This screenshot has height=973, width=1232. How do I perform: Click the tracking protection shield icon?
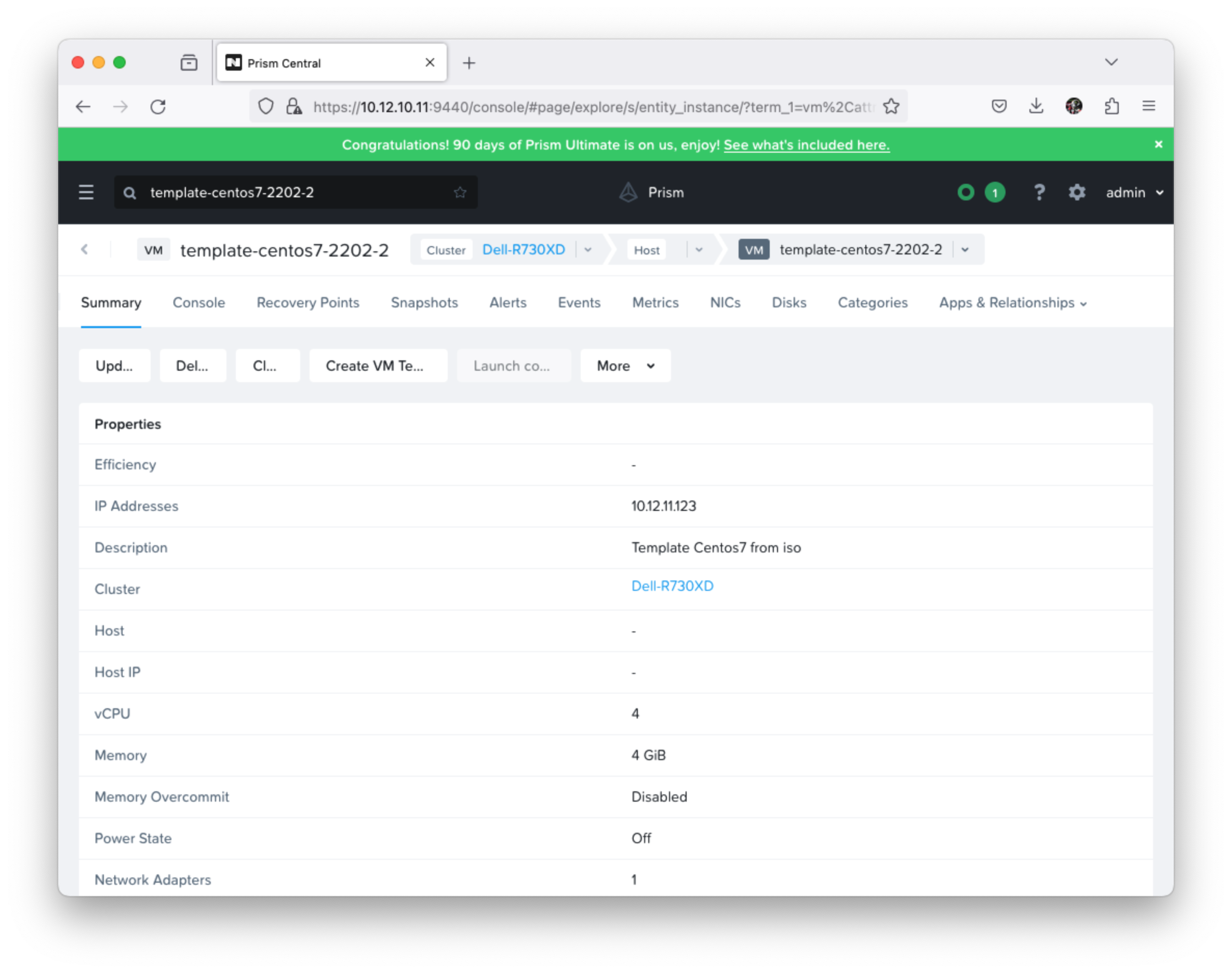click(265, 106)
